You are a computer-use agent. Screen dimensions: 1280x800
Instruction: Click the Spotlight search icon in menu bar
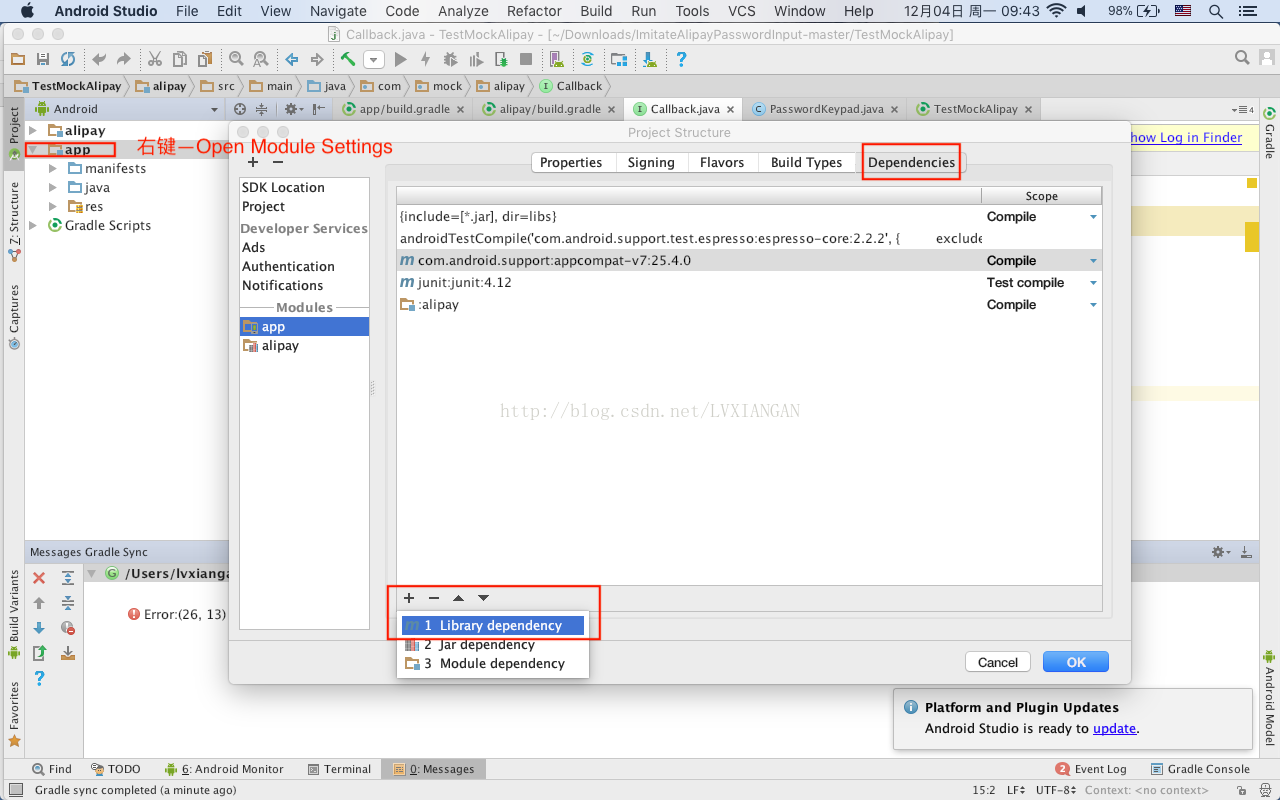[1216, 11]
